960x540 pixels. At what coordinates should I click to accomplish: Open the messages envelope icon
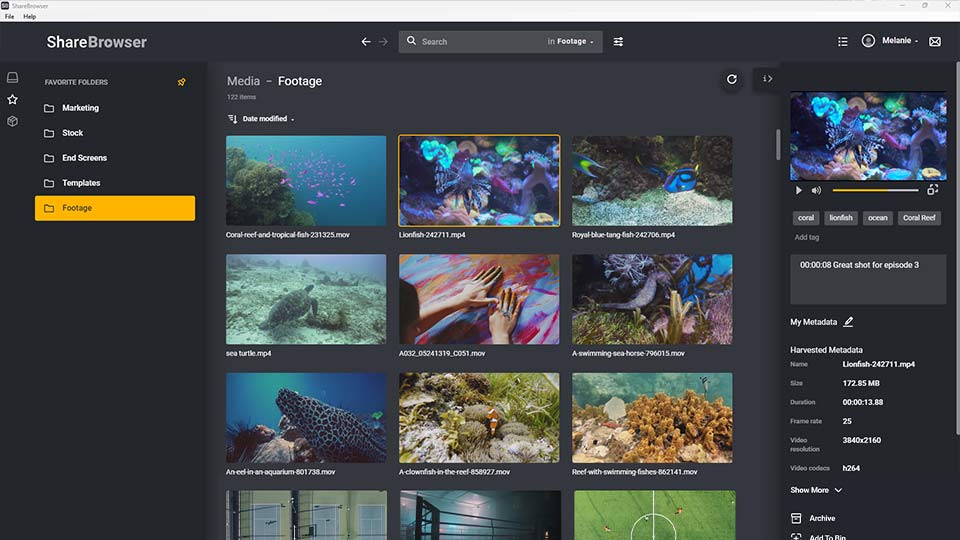tap(935, 42)
